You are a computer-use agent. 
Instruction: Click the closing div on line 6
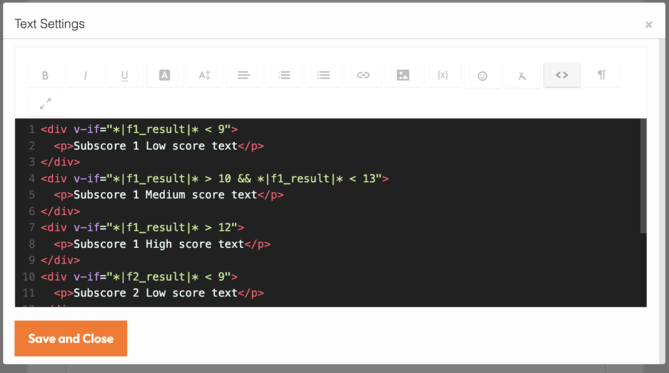click(60, 211)
